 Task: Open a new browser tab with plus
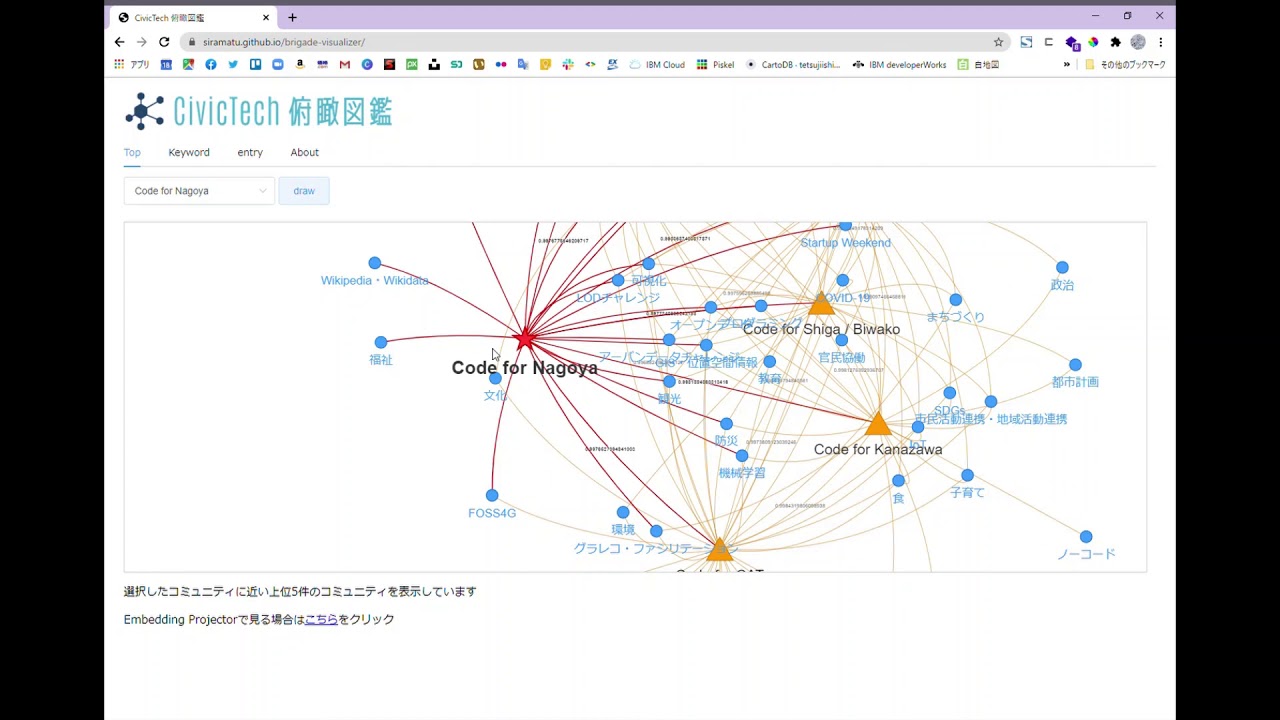point(292,17)
